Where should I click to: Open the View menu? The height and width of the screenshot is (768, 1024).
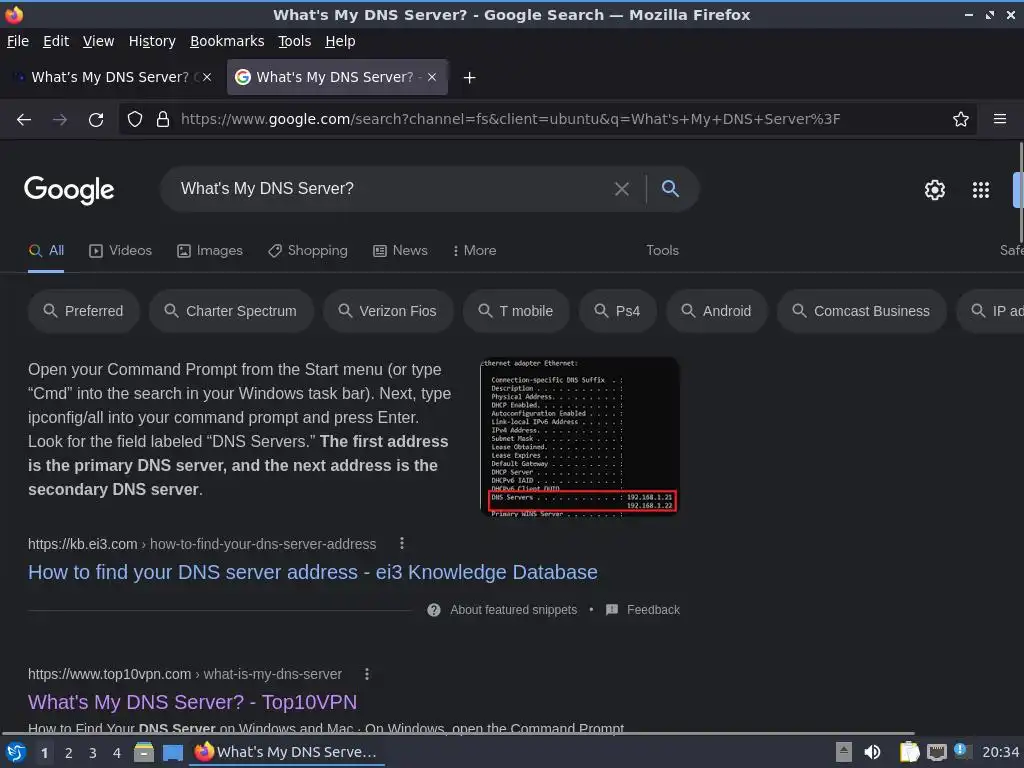[x=99, y=41]
